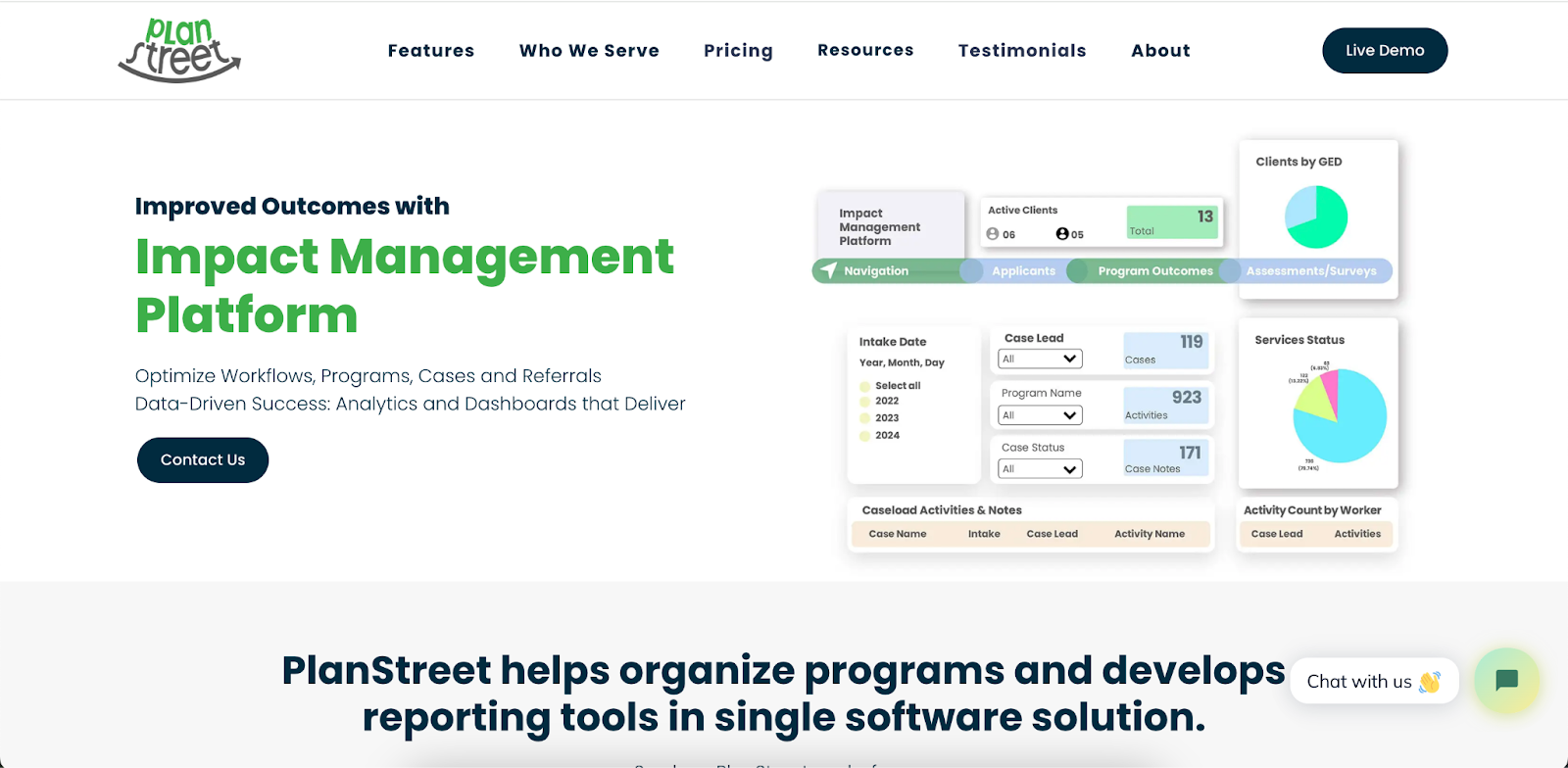This screenshot has width=1568, height=768.
Task: Click the waving hand emoji
Action: 1430,682
